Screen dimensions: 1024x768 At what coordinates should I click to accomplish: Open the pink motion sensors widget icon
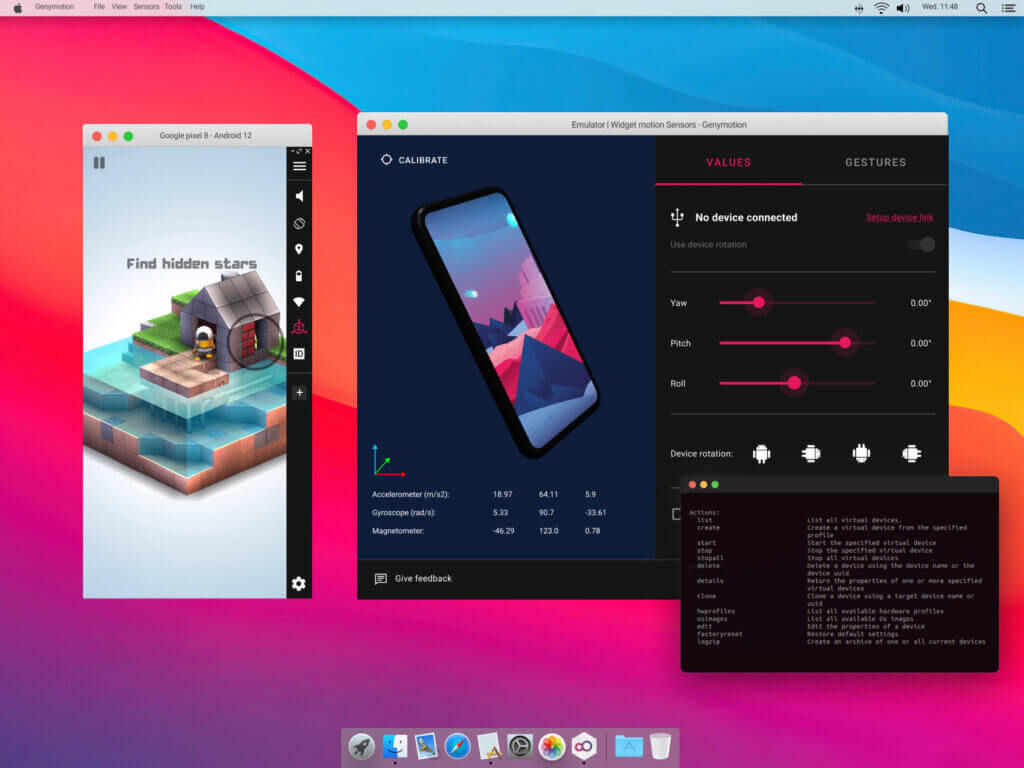pos(299,327)
